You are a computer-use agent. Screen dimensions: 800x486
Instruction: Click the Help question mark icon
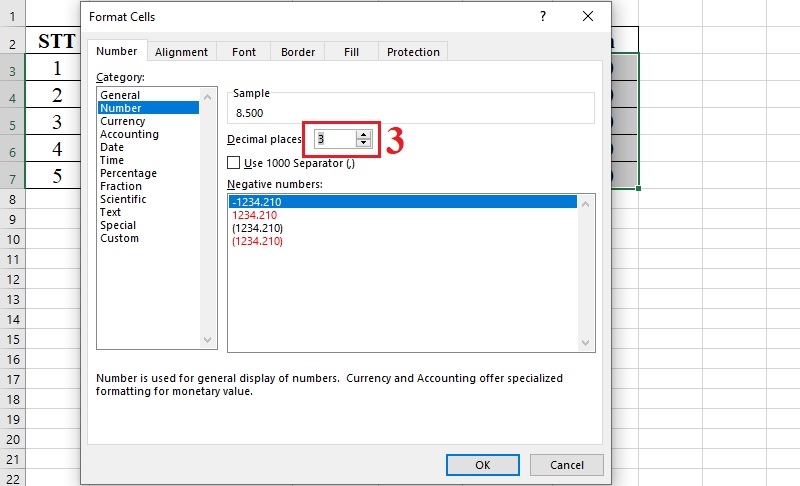point(543,16)
